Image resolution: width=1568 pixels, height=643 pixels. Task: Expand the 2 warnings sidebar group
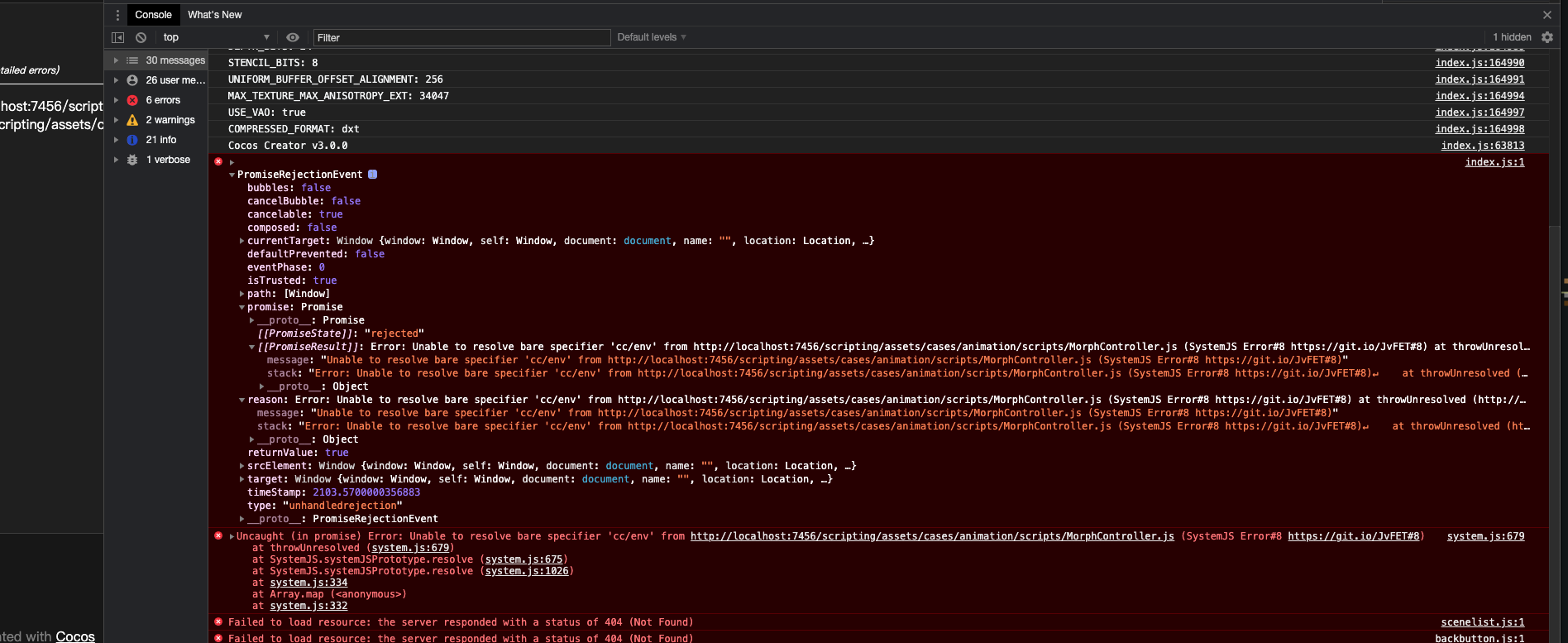[116, 120]
